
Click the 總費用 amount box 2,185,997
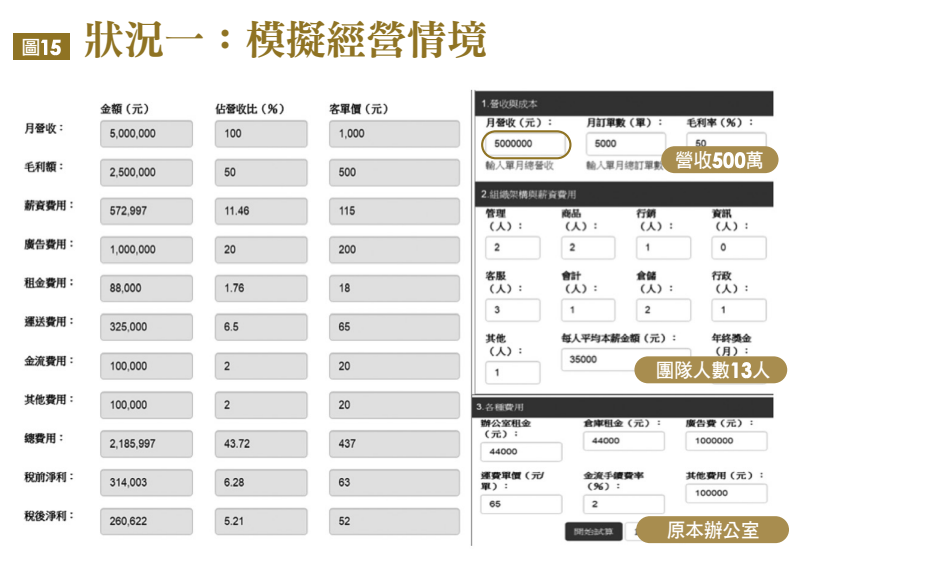click(146, 444)
